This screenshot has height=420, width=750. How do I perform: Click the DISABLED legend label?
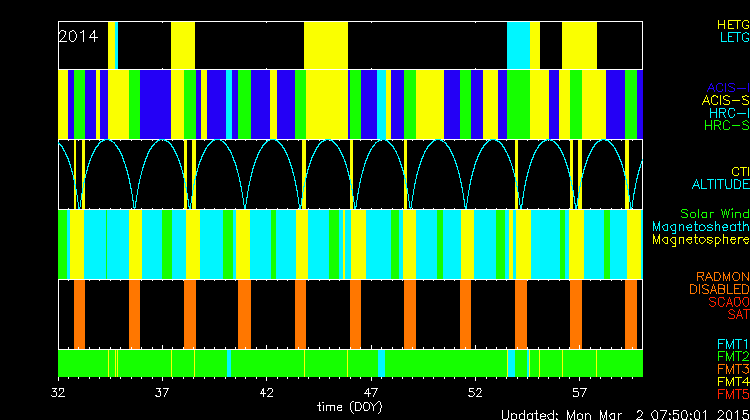[x=717, y=290]
